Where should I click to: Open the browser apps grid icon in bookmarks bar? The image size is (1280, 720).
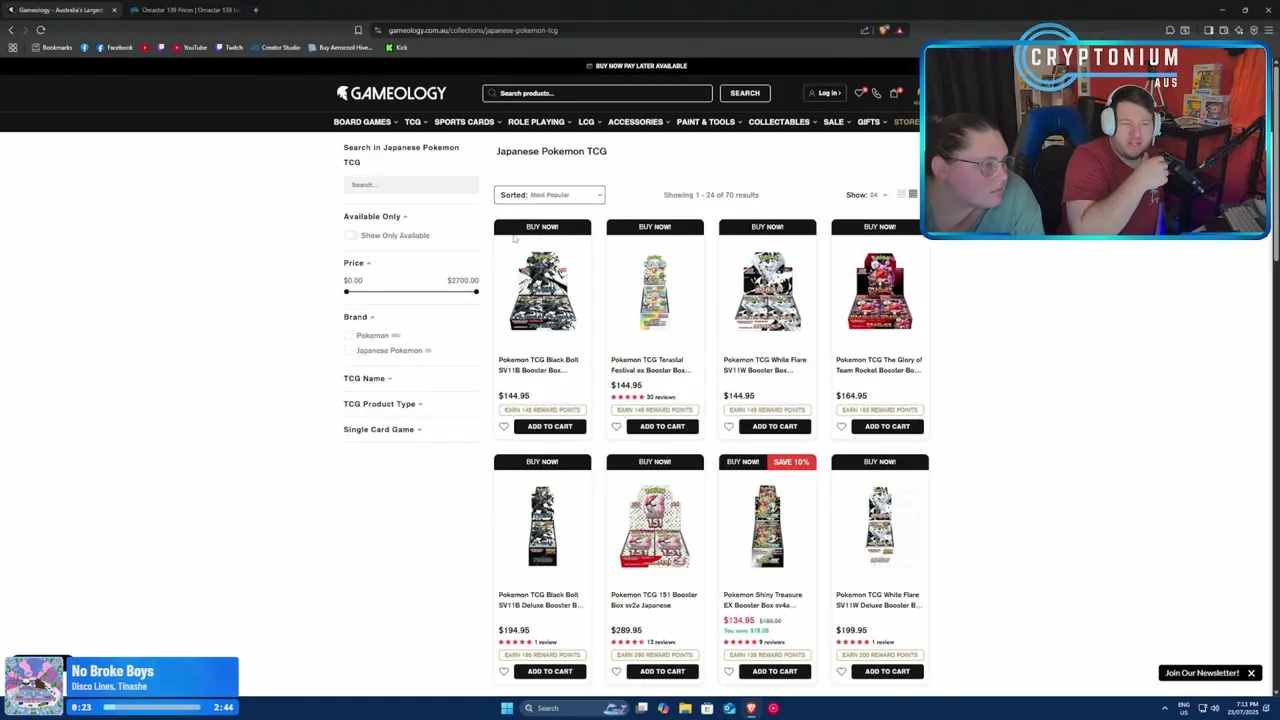pyautogui.click(x=13, y=47)
